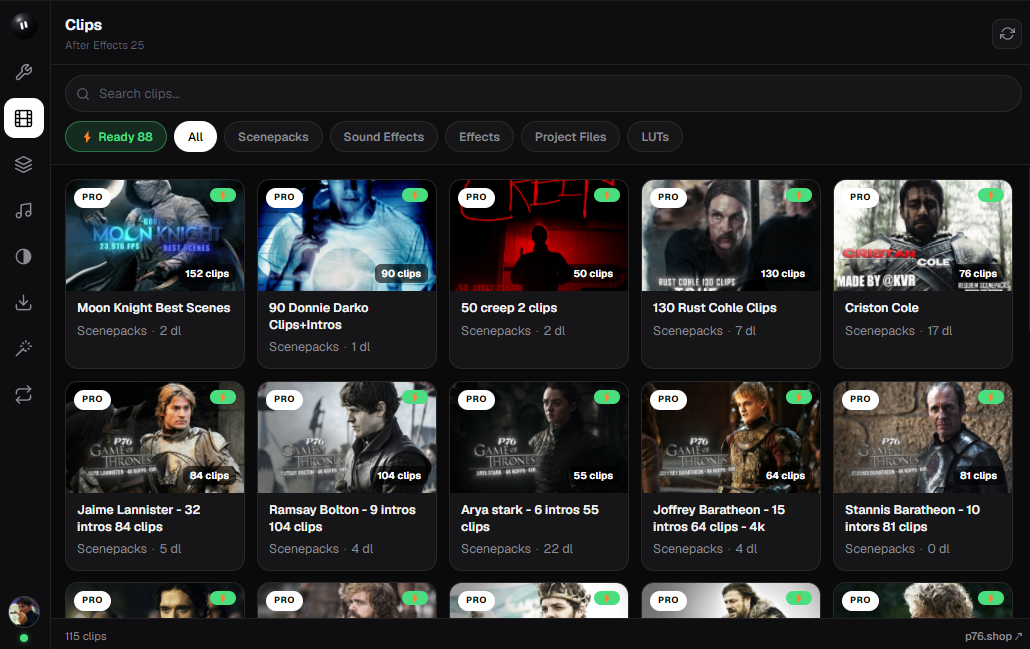The image size is (1030, 649).
Task: Filter by Effects category
Action: coord(480,137)
